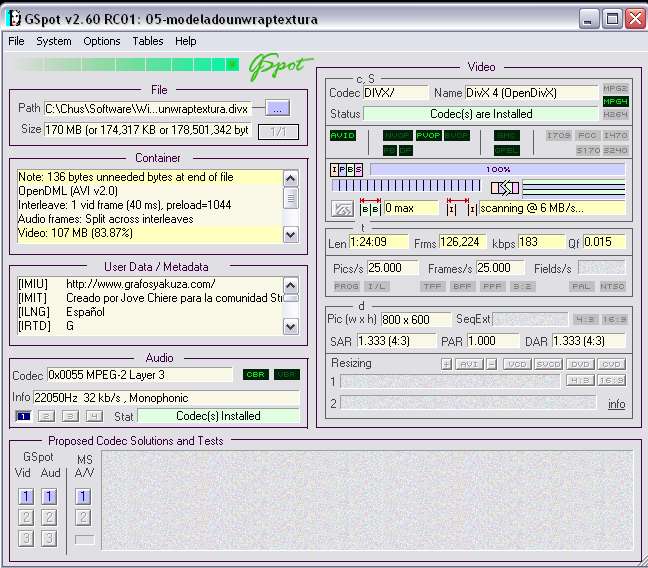Click the striped frame sequence bar
Image resolution: width=648 pixels, height=568 pixels.
pyautogui.click(x=406, y=185)
